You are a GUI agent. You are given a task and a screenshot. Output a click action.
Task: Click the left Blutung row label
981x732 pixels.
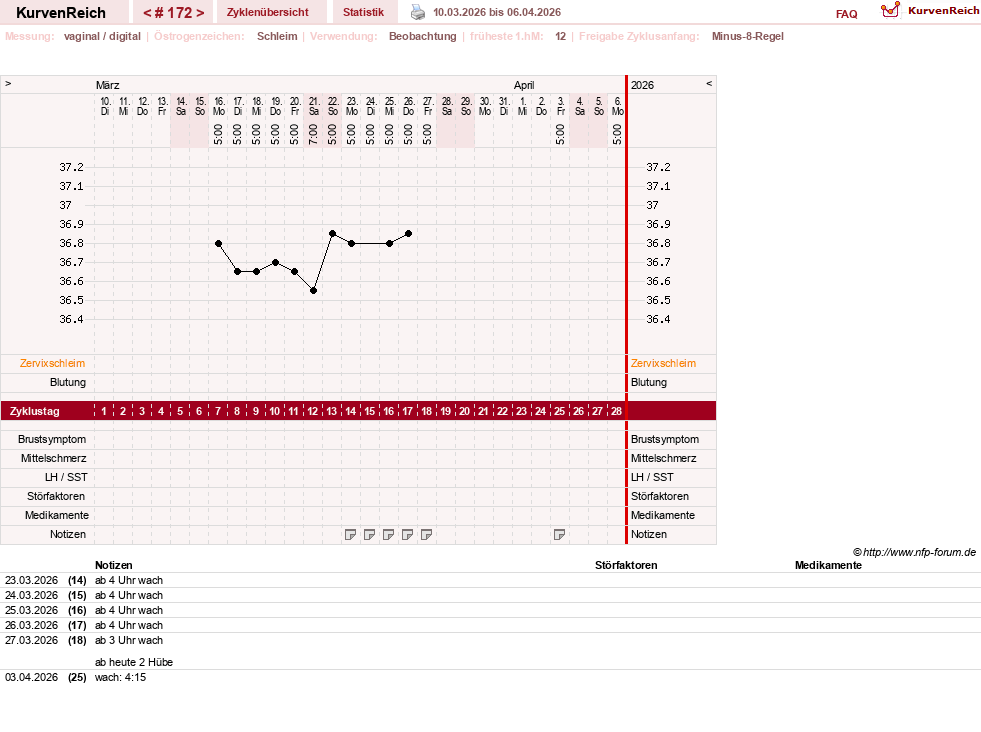(68, 382)
